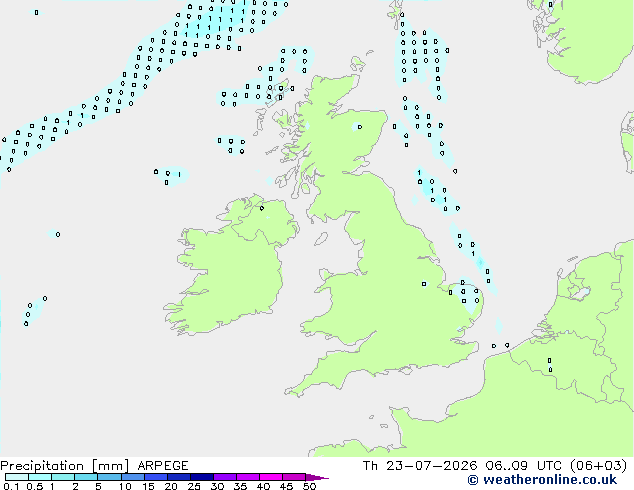The image size is (634, 490).
Task: Click the '(06+03)' forecast offset text
Action: tap(598, 466)
